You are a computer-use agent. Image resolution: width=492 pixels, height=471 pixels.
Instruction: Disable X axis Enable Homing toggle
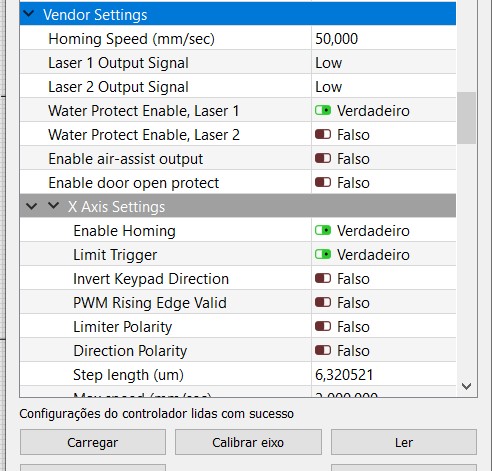pyautogui.click(x=323, y=230)
